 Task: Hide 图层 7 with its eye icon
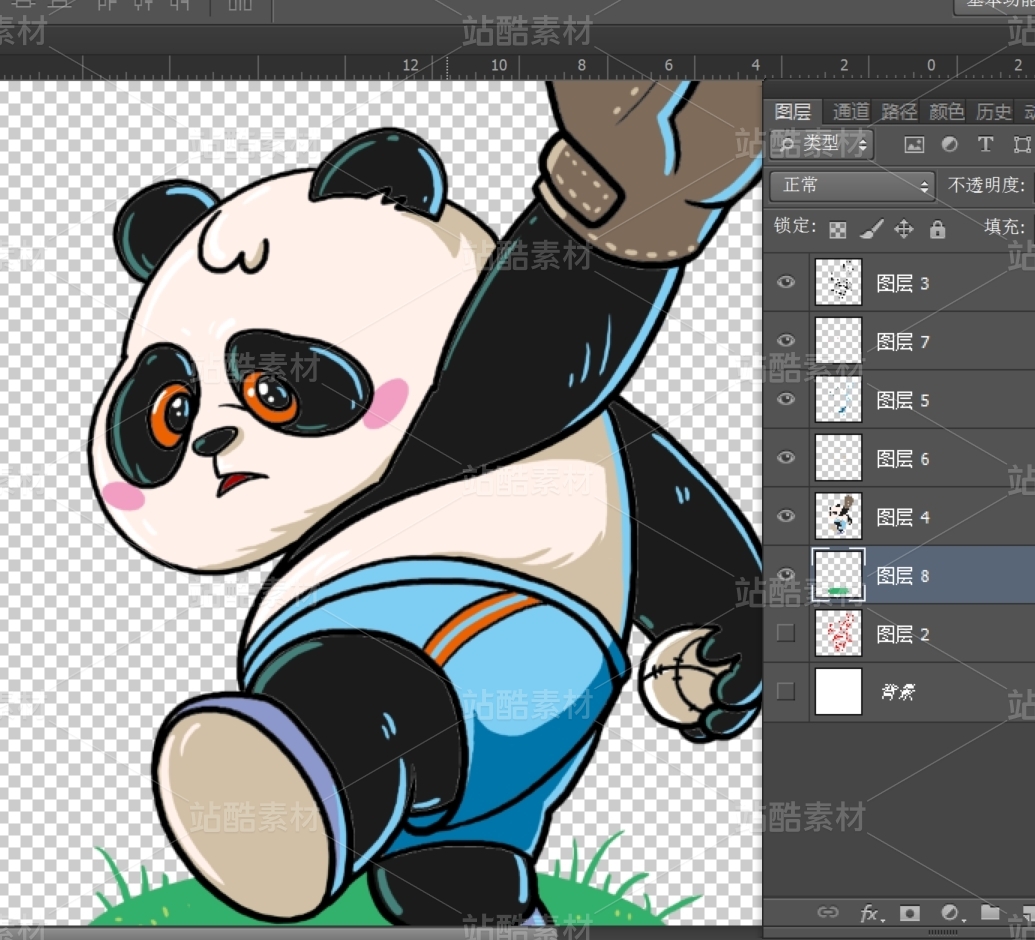[785, 341]
